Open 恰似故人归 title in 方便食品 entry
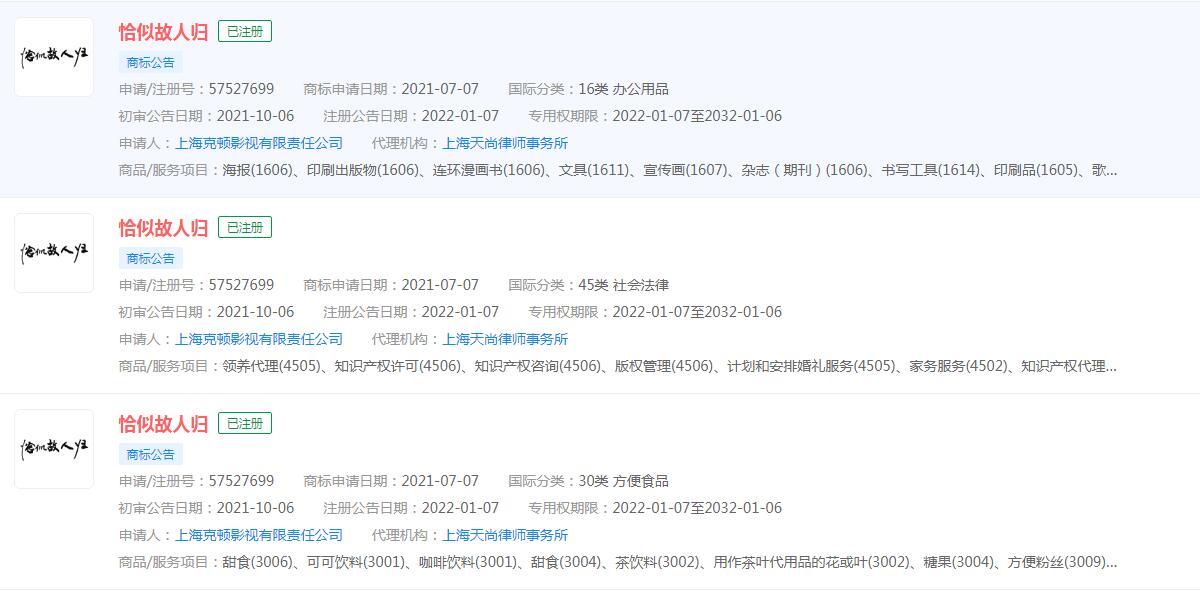 tap(163, 423)
